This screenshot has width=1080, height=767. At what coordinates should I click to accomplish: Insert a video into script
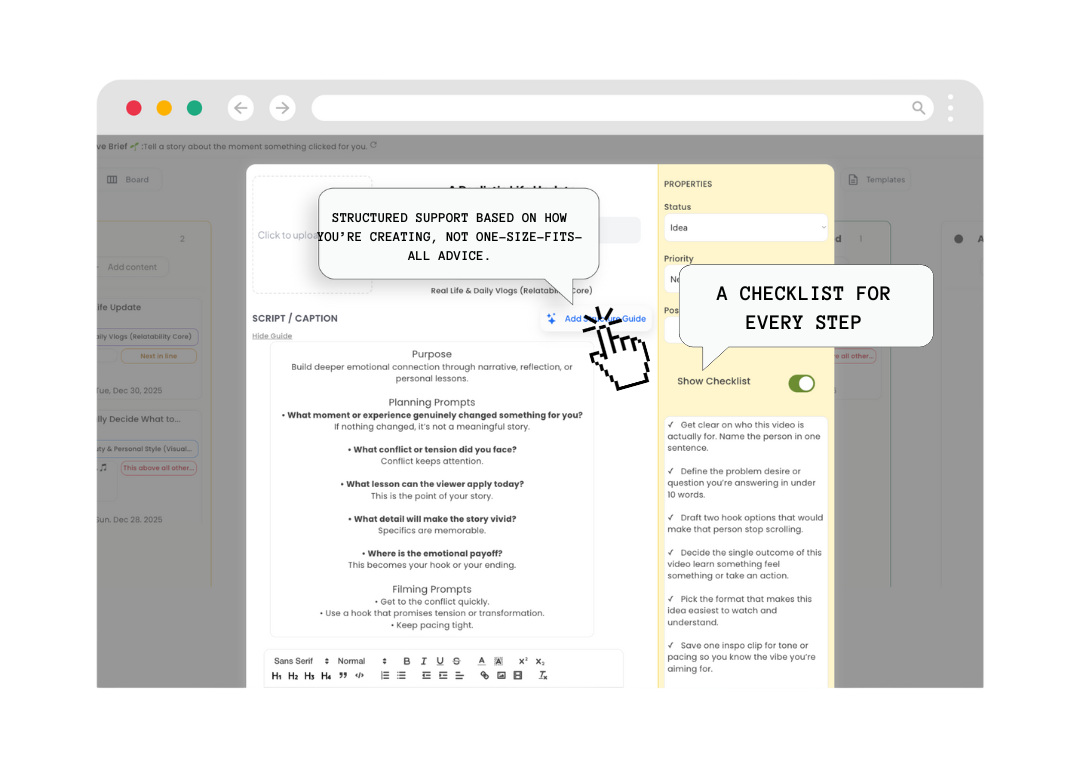click(518, 675)
